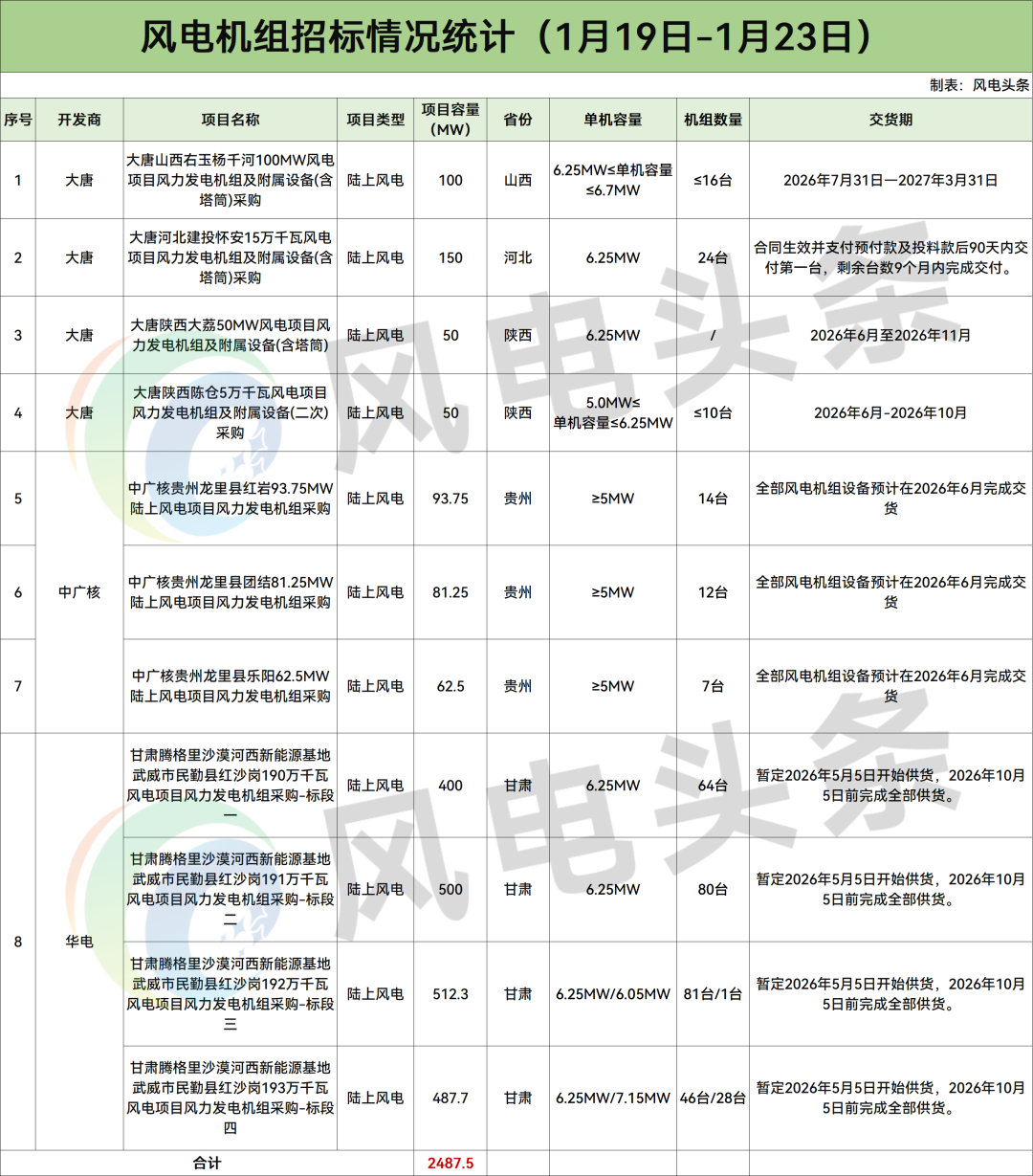Click the 46台/28台 unit count cell
This screenshot has width=1033, height=1176.
[713, 1098]
